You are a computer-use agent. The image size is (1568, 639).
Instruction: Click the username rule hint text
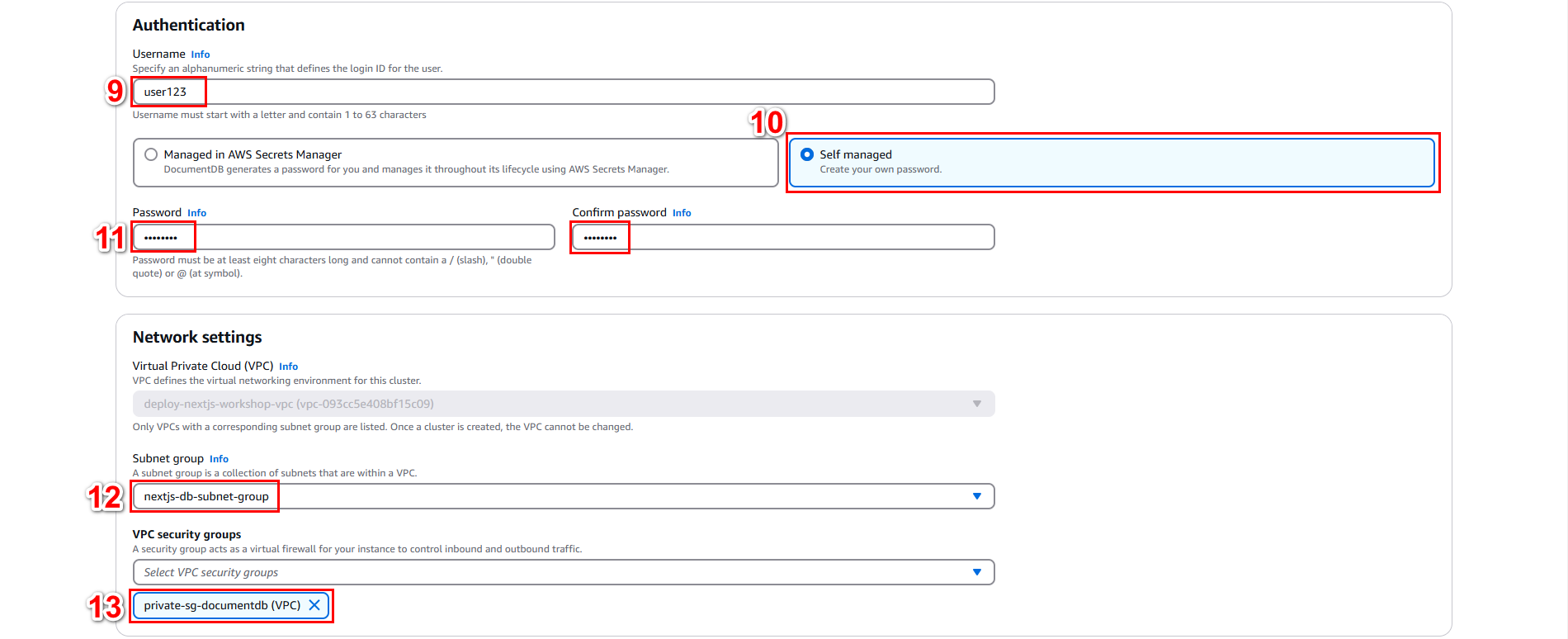(x=279, y=115)
